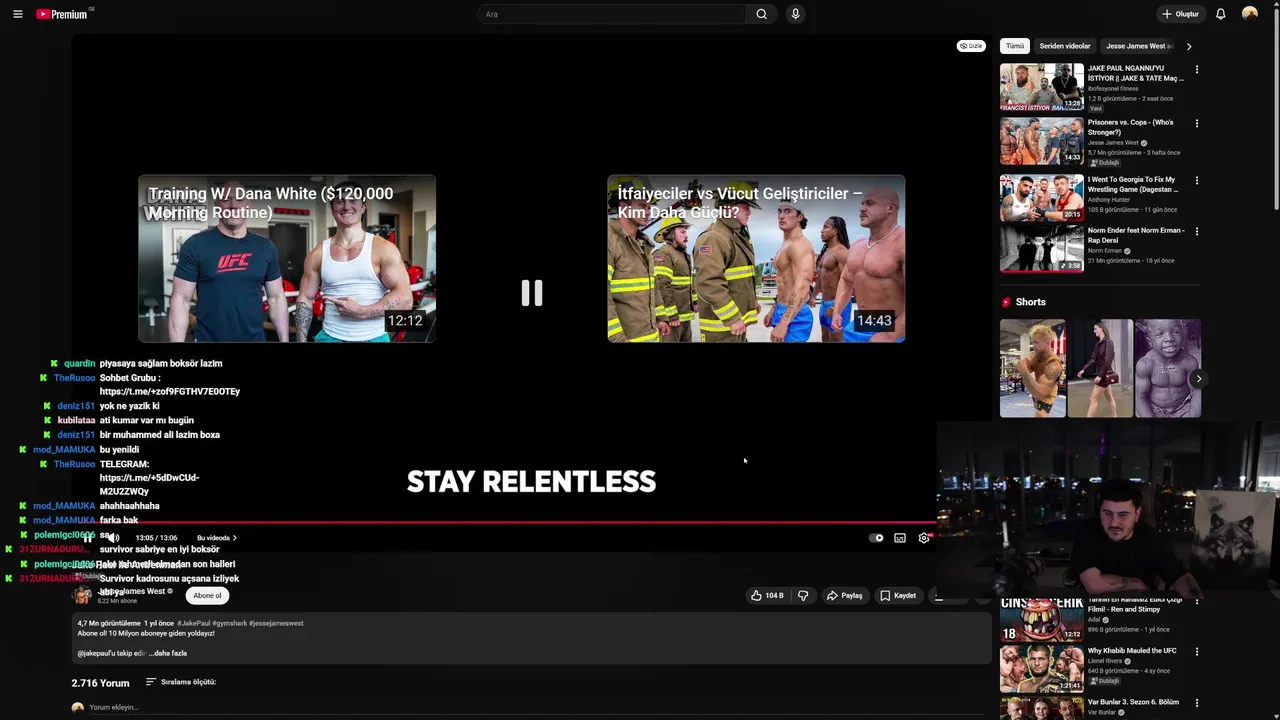Go to the YouTube Premium home logo
This screenshot has width=1280, height=720.
pyautogui.click(x=62, y=14)
